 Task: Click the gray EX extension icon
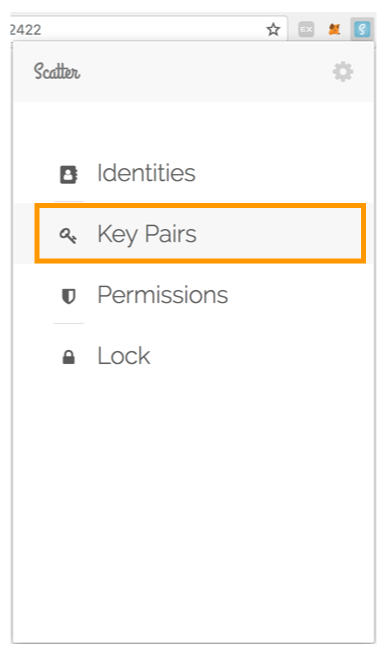tap(306, 29)
